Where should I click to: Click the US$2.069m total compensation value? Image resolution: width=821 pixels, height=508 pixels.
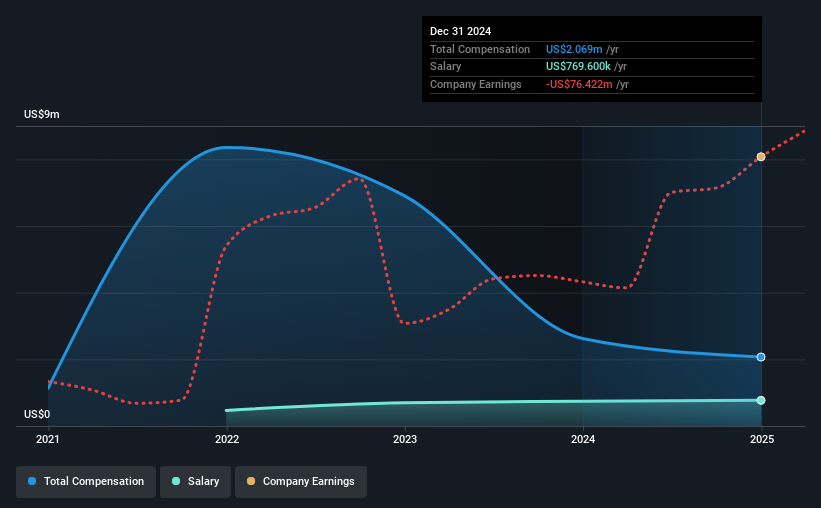click(x=574, y=49)
